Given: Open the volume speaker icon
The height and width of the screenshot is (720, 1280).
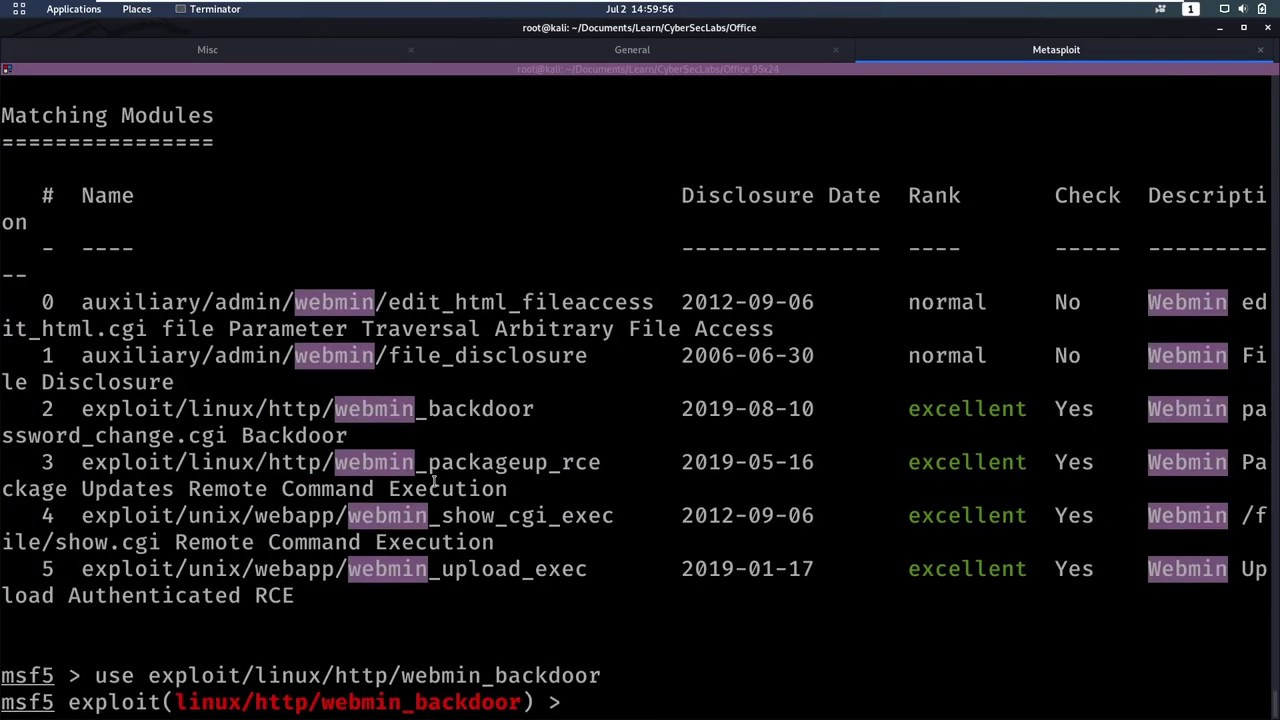Looking at the screenshot, I should point(1243,9).
